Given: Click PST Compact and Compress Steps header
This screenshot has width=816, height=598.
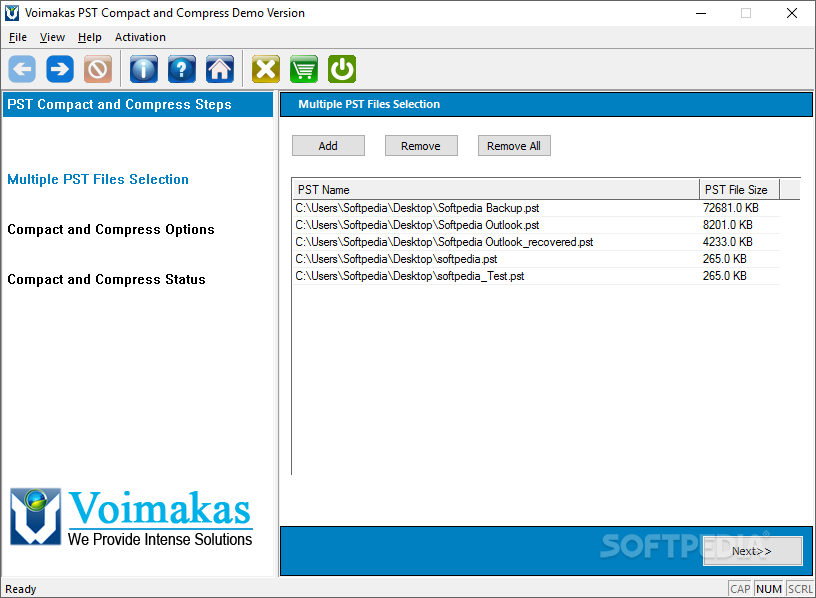Looking at the screenshot, I should (138, 104).
